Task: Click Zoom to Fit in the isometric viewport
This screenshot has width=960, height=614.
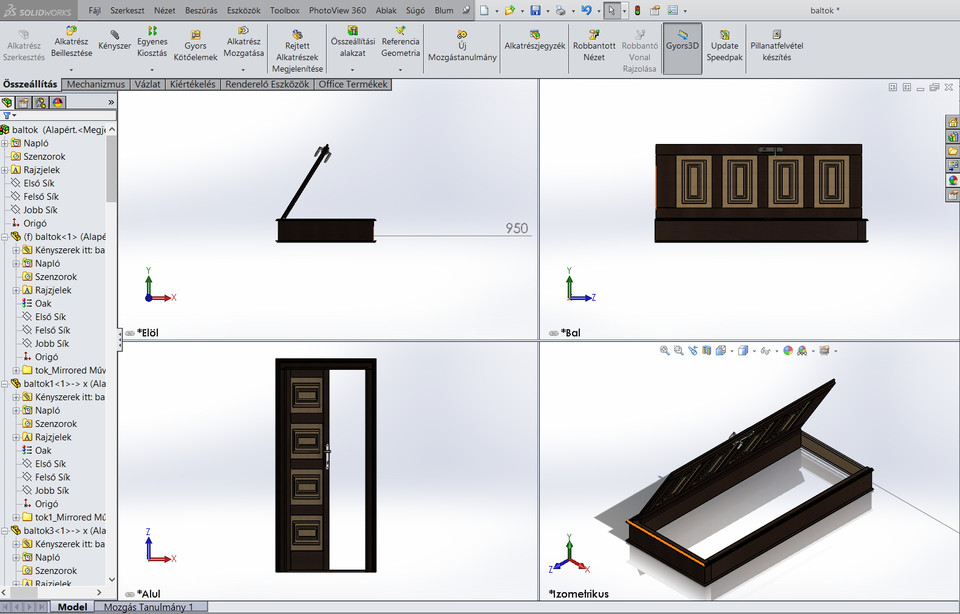Action: click(663, 351)
